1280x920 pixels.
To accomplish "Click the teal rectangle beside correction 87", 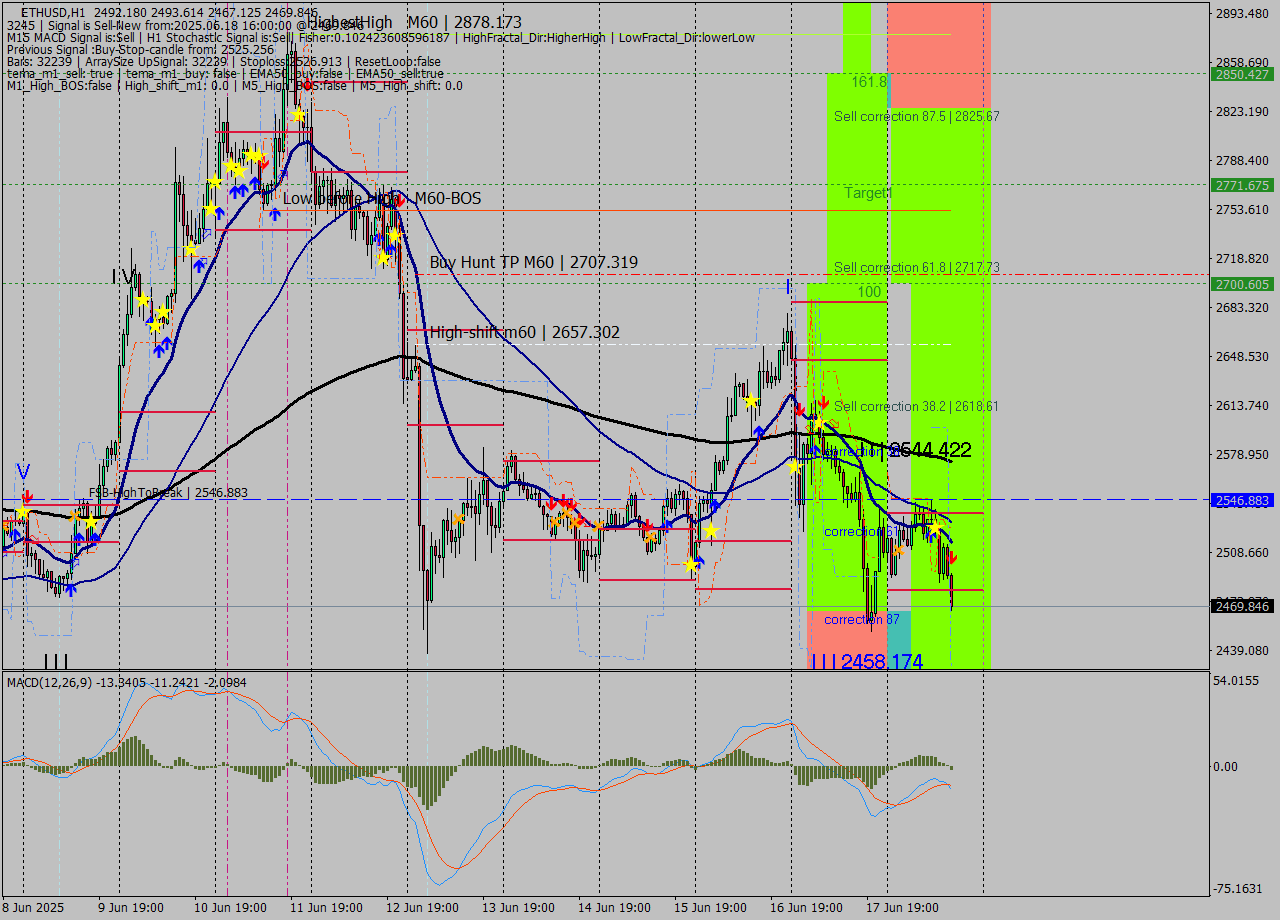I will click(898, 638).
